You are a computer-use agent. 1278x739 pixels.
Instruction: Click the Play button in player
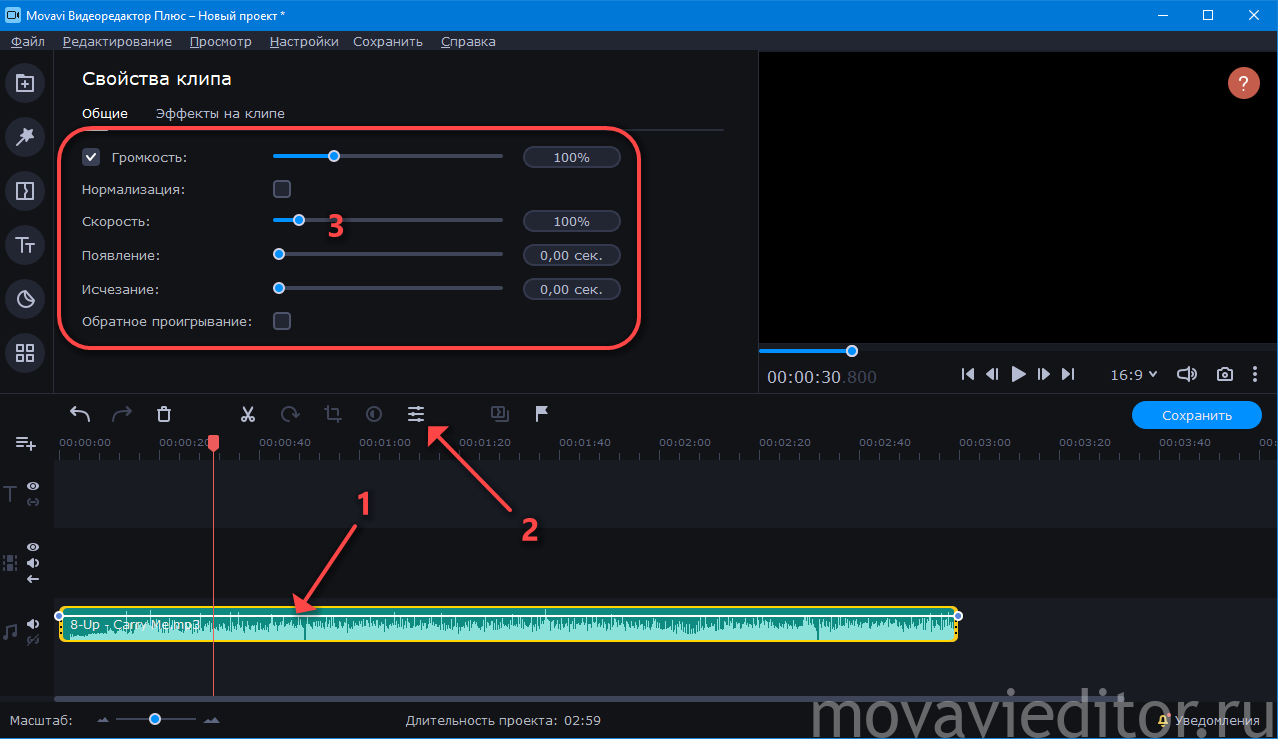point(1018,374)
